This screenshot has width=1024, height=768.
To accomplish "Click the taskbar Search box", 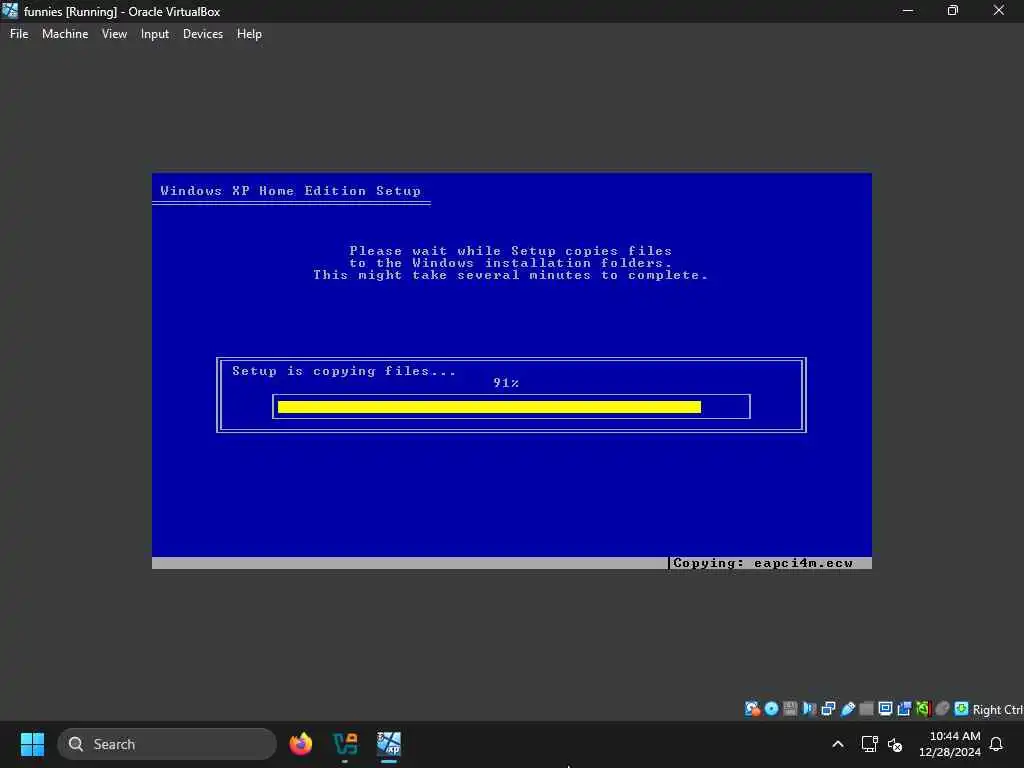I will click(x=167, y=744).
